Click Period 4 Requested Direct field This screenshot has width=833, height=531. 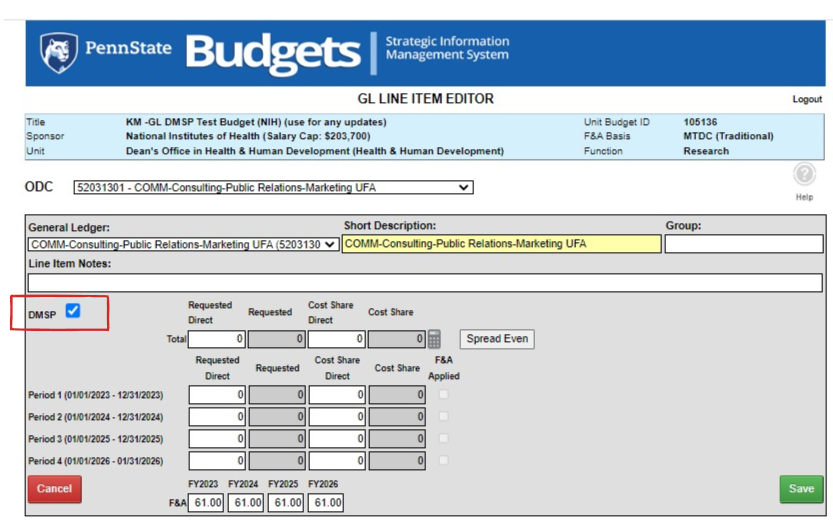point(217,460)
